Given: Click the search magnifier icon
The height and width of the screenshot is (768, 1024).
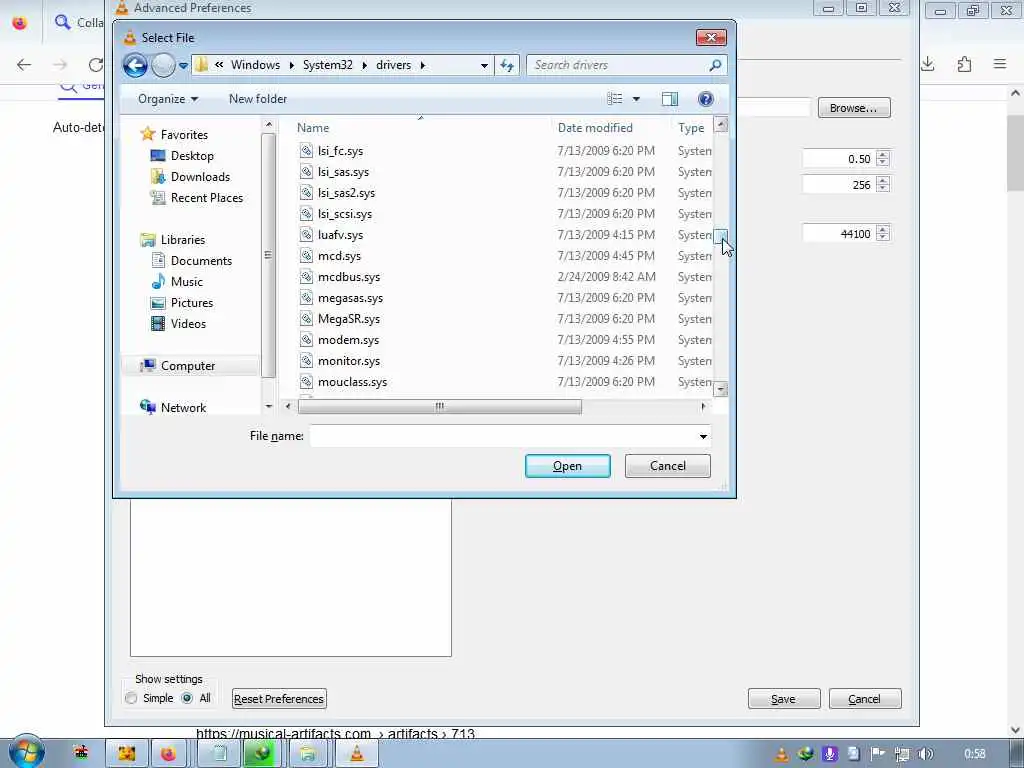Looking at the screenshot, I should coord(716,65).
